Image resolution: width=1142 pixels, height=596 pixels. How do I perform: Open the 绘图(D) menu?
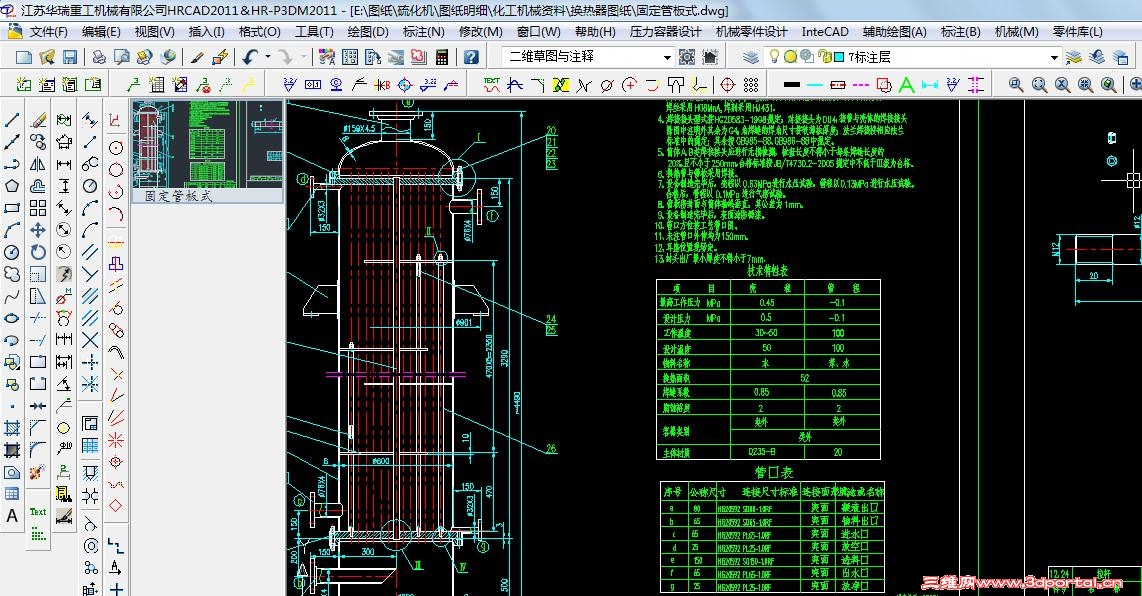click(368, 32)
